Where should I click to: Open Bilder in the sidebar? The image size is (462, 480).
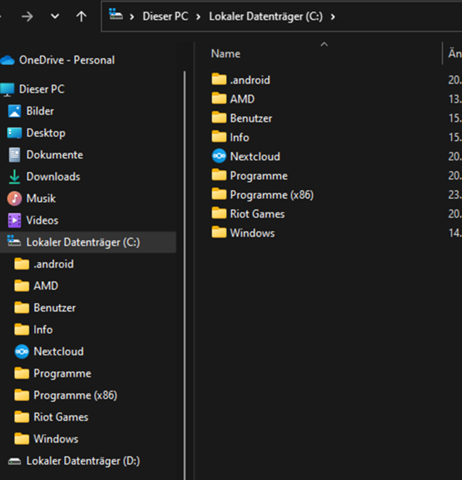40,111
